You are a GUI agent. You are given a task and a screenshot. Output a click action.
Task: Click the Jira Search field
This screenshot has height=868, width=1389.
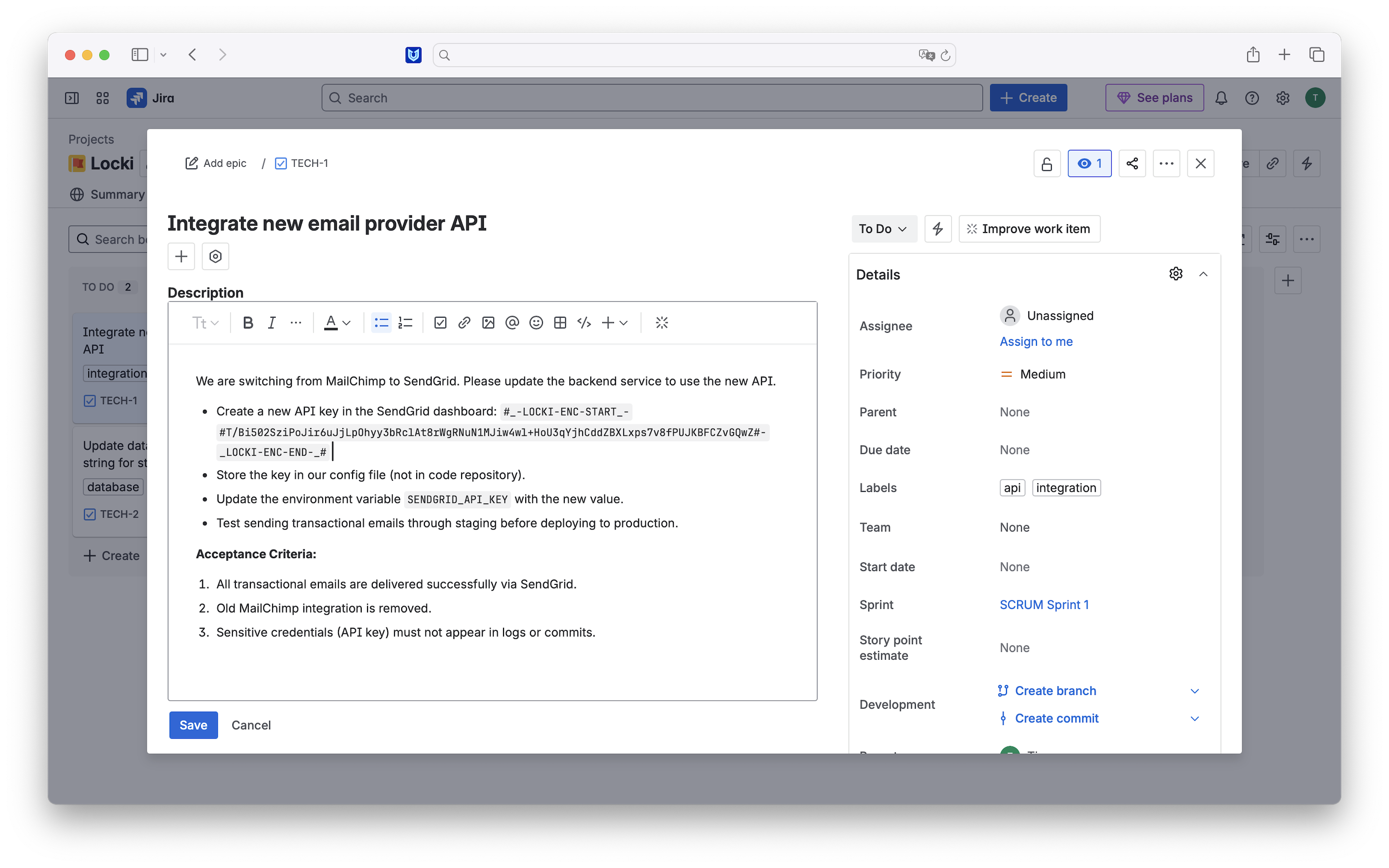pos(652,98)
